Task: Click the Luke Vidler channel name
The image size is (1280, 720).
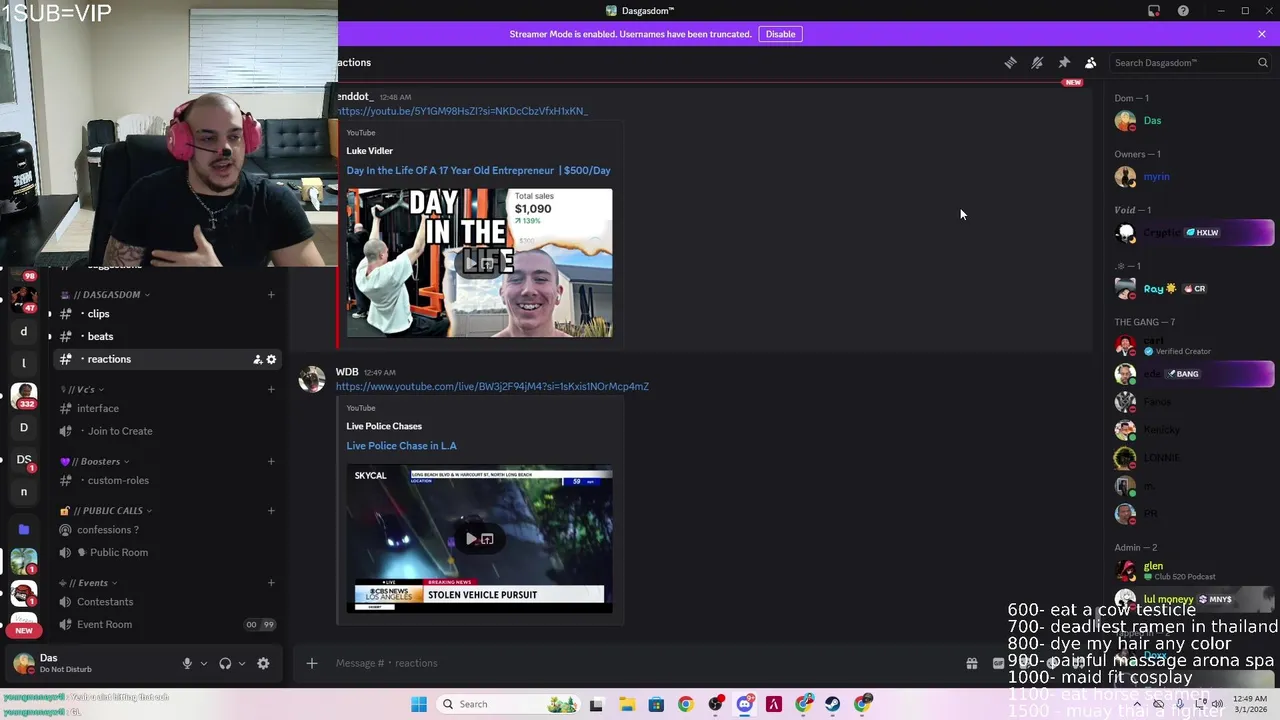Action: [x=369, y=151]
